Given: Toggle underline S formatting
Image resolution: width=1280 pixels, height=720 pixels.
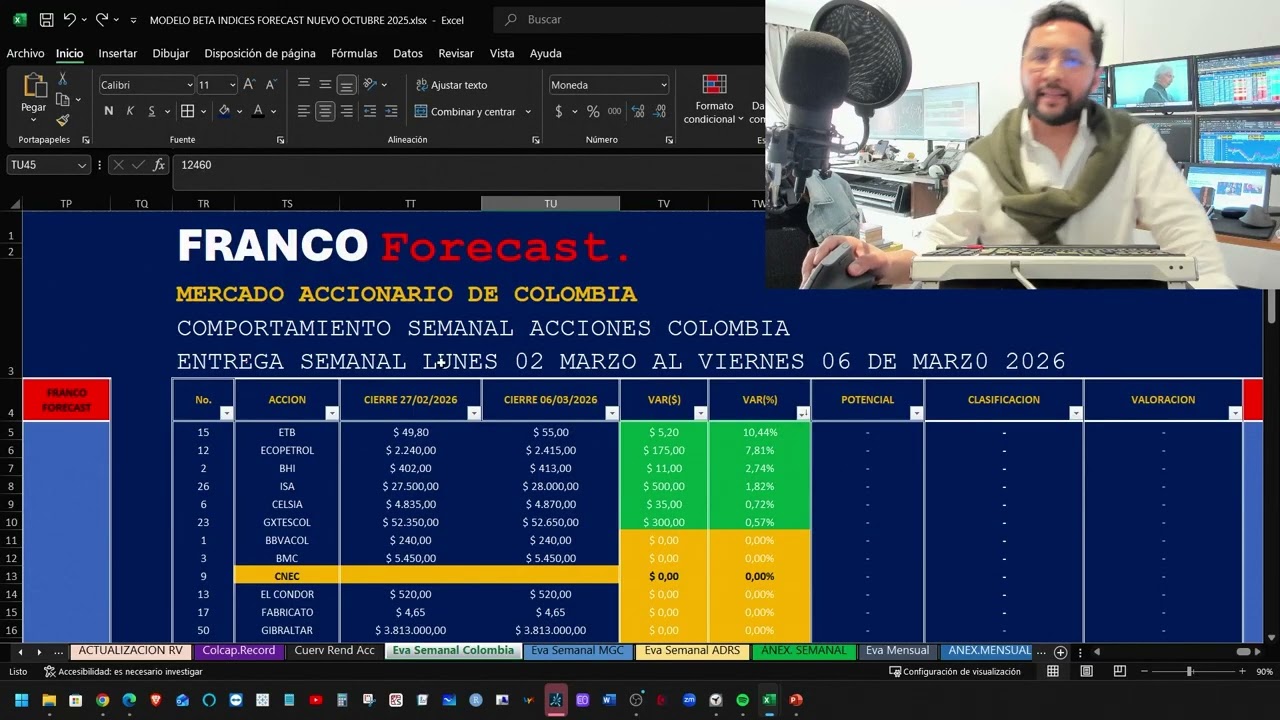Looking at the screenshot, I should click(x=152, y=111).
